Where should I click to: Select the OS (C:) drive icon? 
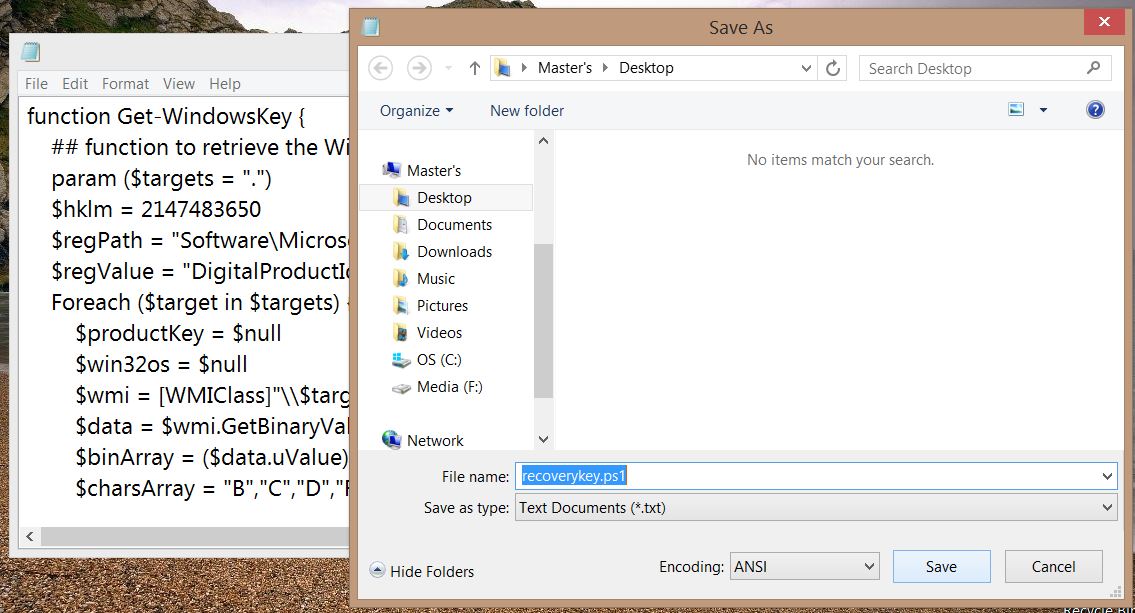pos(400,360)
